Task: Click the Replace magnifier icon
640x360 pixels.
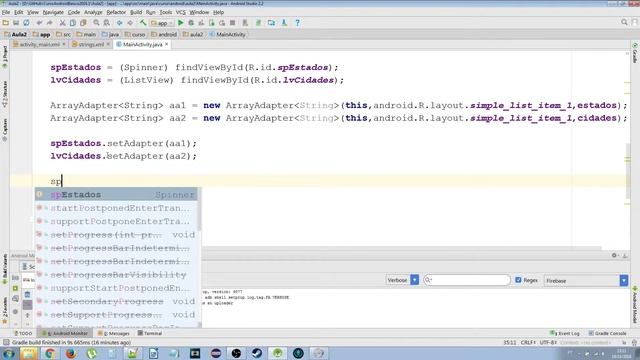Action: click(107, 23)
